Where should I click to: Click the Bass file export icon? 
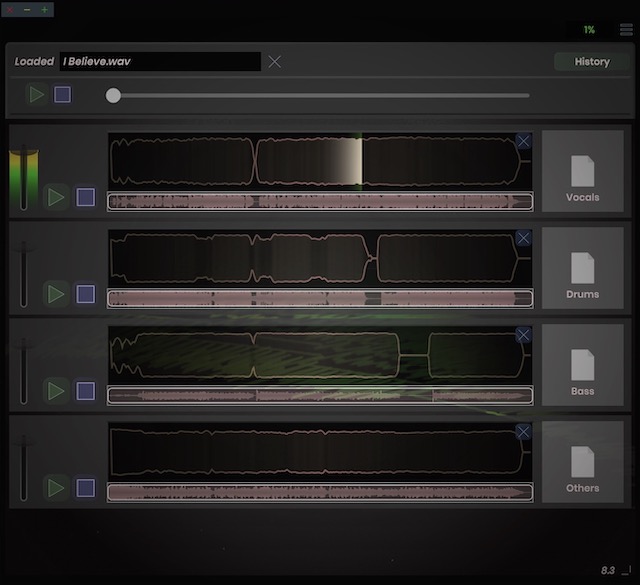(582, 365)
